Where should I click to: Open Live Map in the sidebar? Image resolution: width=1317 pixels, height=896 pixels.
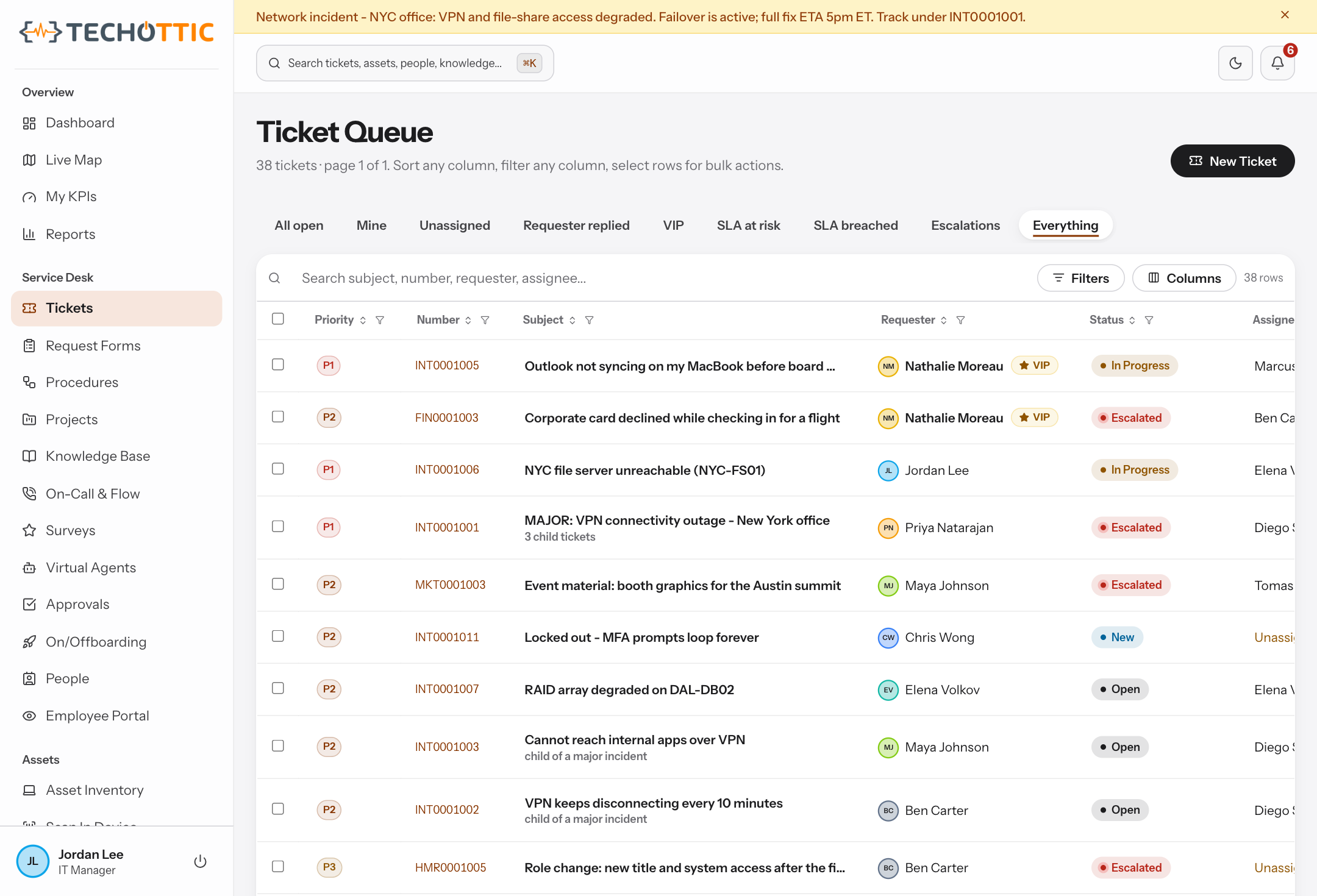(116, 160)
